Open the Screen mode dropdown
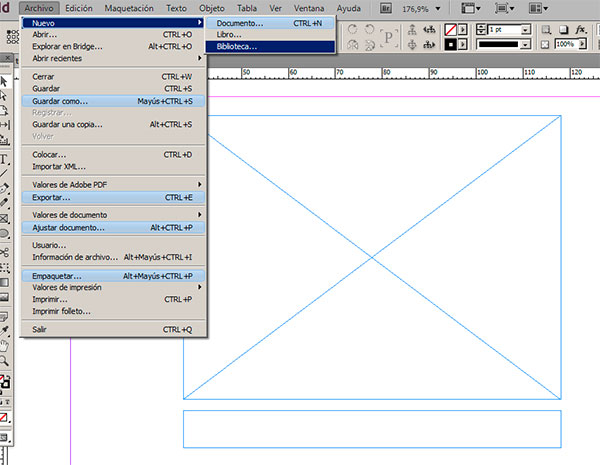600x465 pixels. click(x=504, y=8)
